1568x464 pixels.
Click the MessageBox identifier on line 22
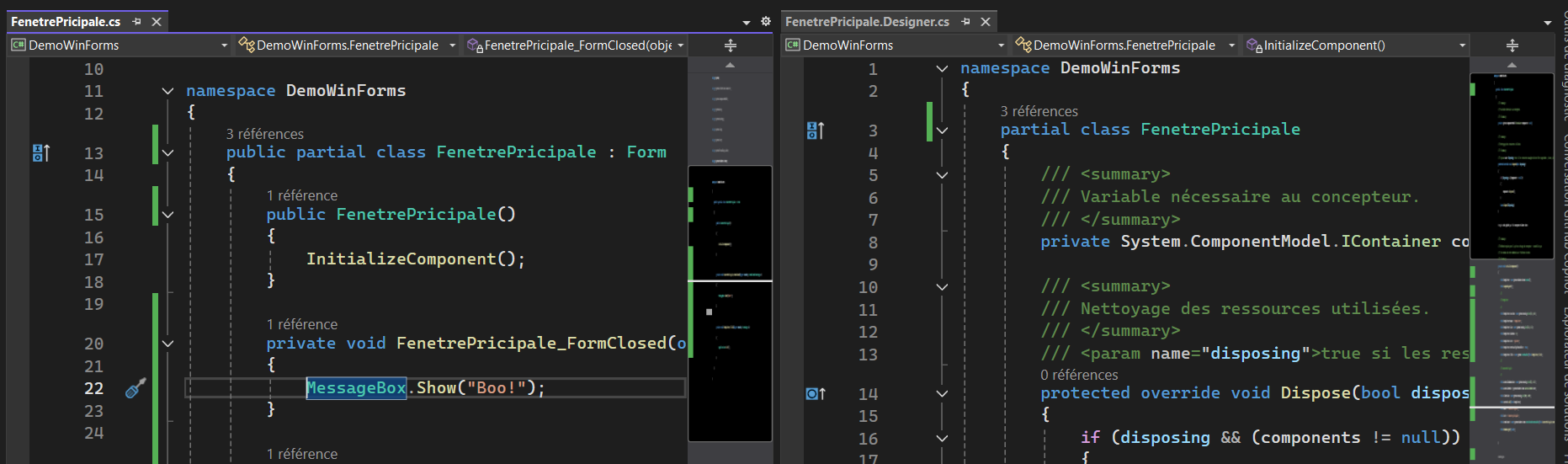(356, 388)
